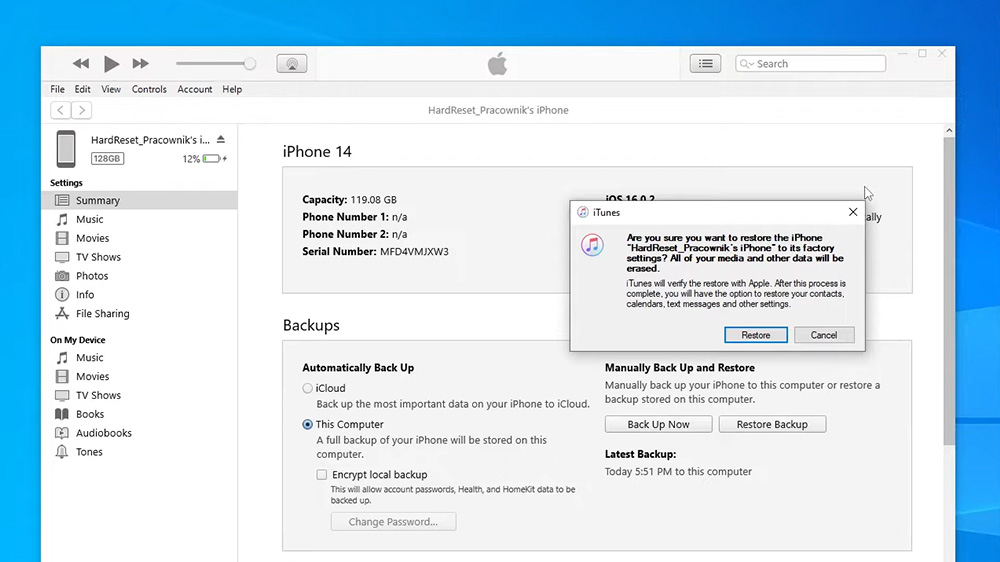
Task: Click Restore Backup button
Action: click(x=772, y=424)
